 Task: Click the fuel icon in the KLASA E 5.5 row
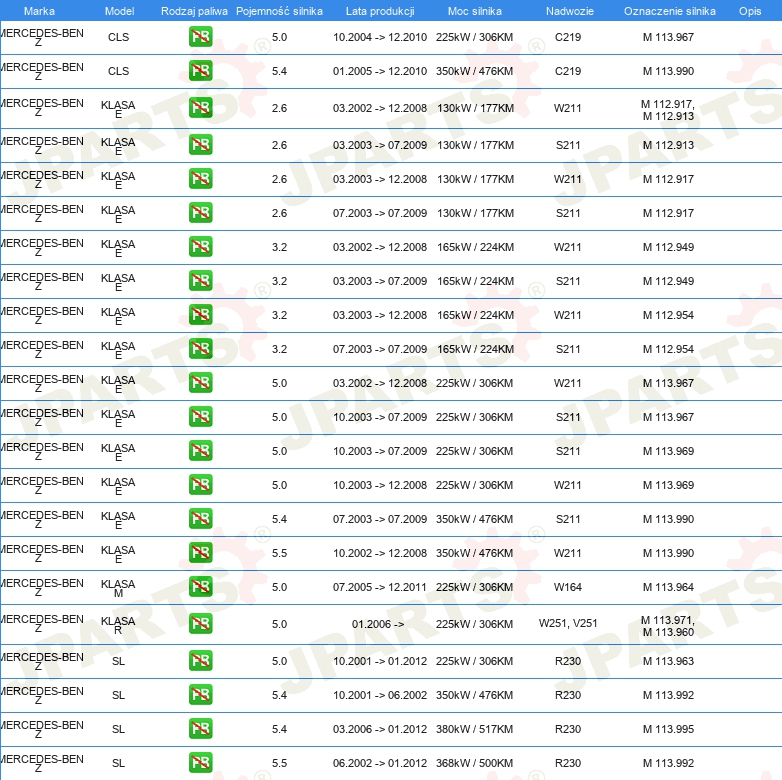[200, 553]
